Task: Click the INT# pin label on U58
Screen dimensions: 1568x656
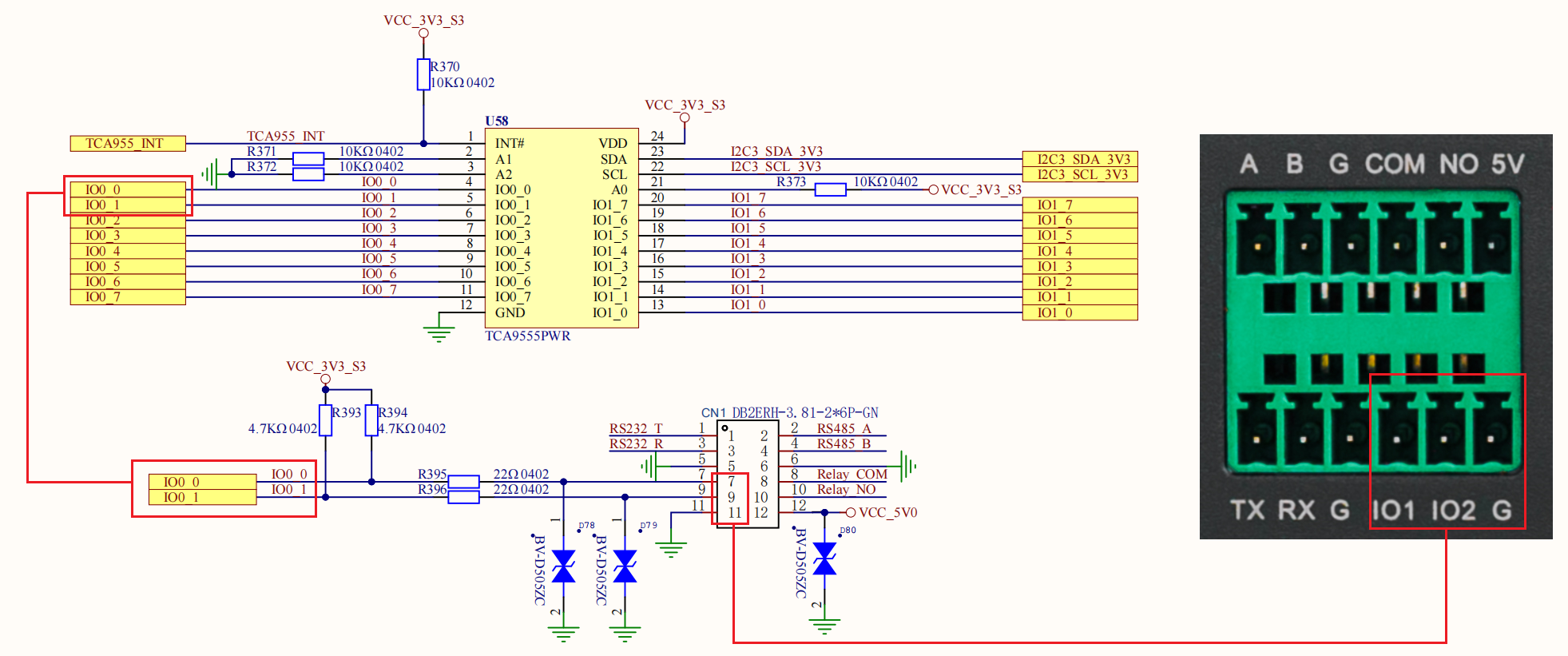Action: click(510, 144)
